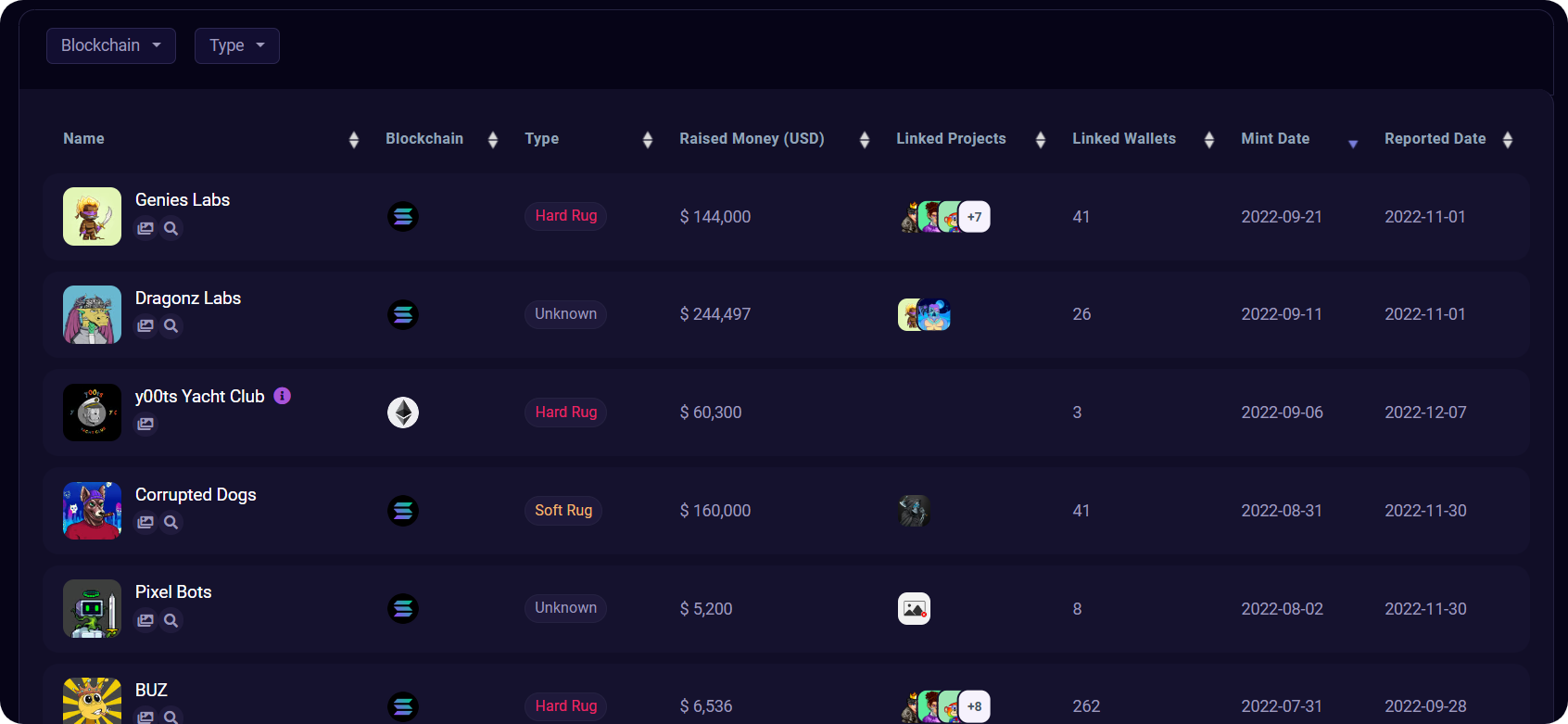The width and height of the screenshot is (1568, 724).
Task: Click Soft Rug tag for Corrupted Dogs
Action: (563, 511)
